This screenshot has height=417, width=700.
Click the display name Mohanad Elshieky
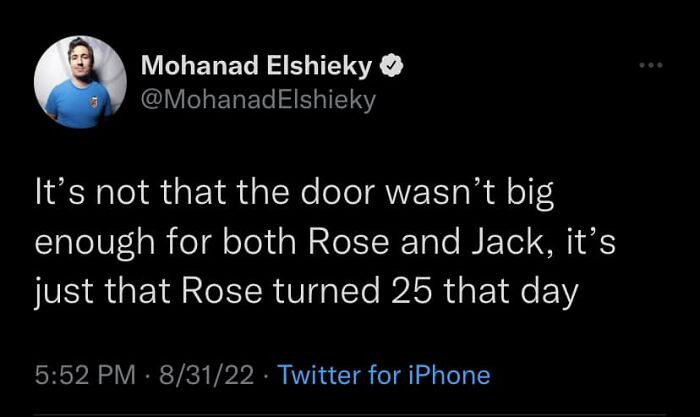[257, 68]
